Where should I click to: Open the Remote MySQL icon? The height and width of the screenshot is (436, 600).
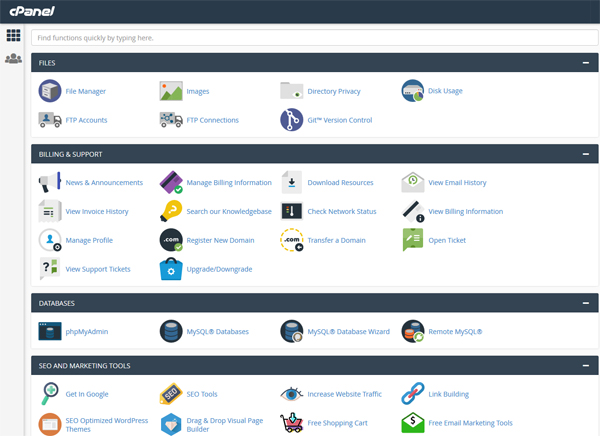[412, 331]
